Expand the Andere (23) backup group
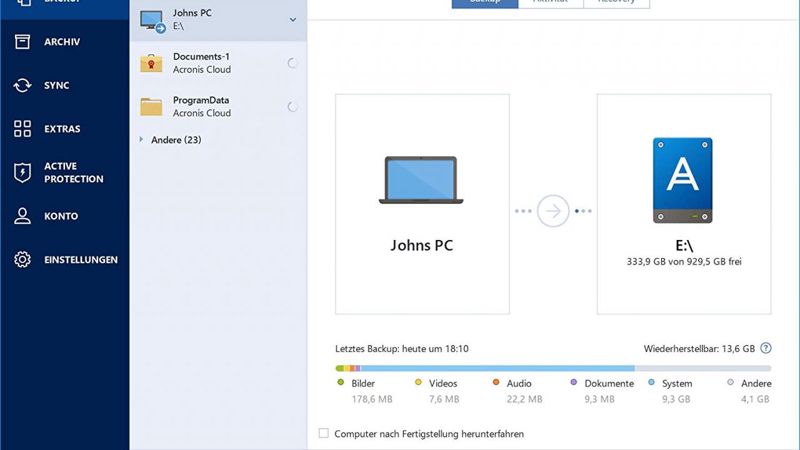The width and height of the screenshot is (800, 450). 141,139
